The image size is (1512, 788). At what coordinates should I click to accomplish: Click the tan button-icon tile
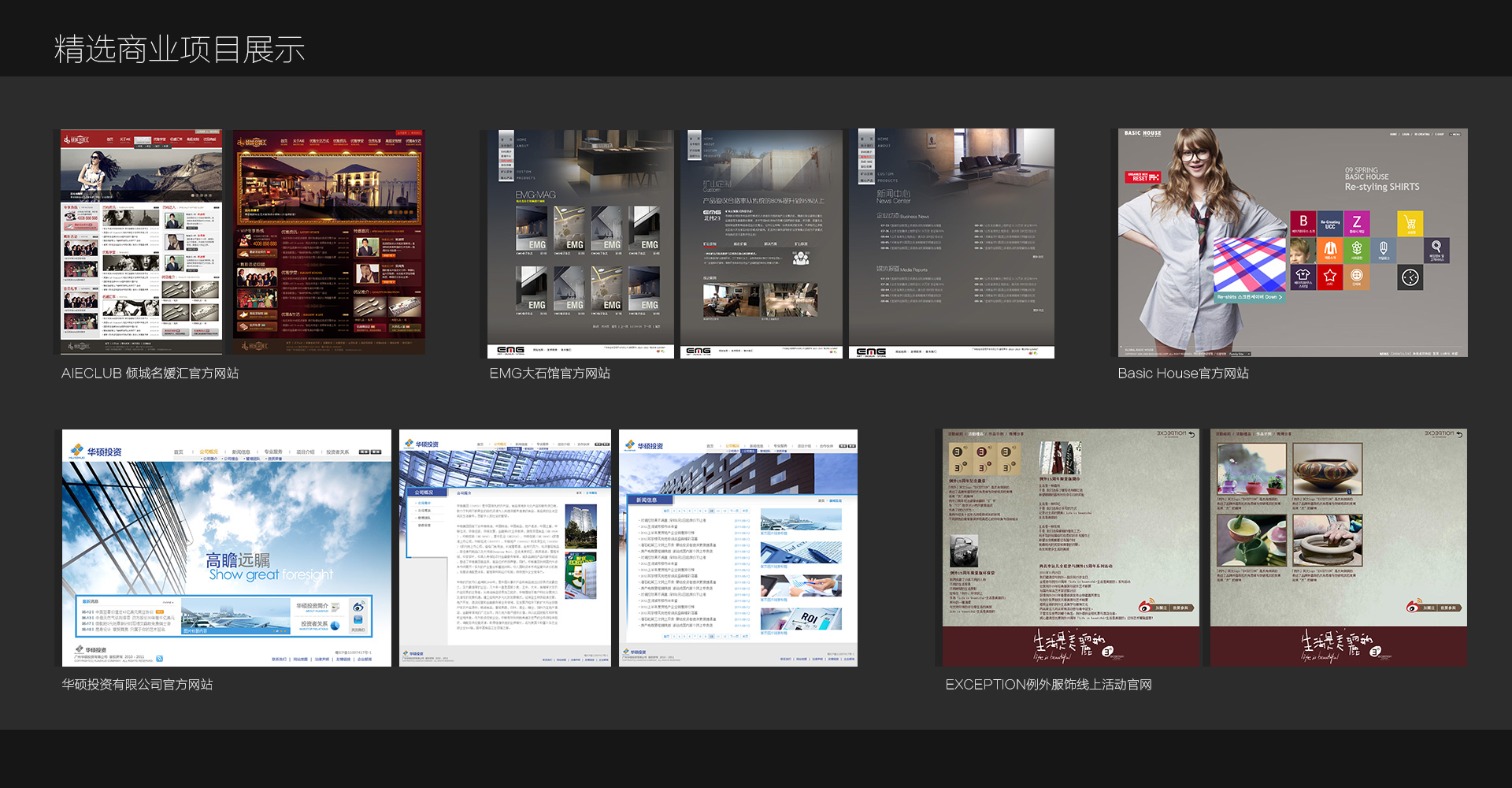click(1357, 277)
